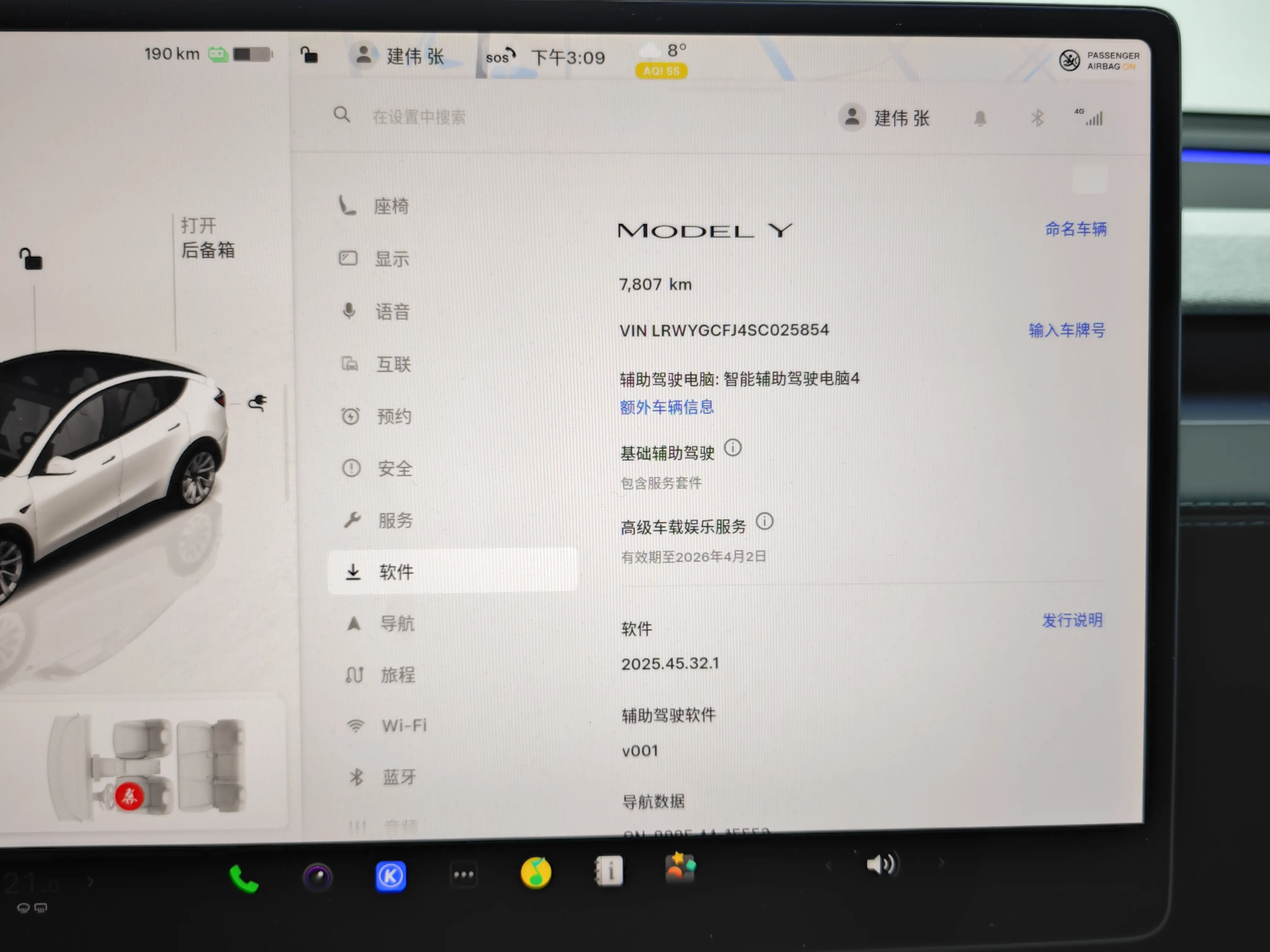Viewport: 1270px width, 952px height.
Task: Open the yellow QQ Music app
Action: point(536,873)
